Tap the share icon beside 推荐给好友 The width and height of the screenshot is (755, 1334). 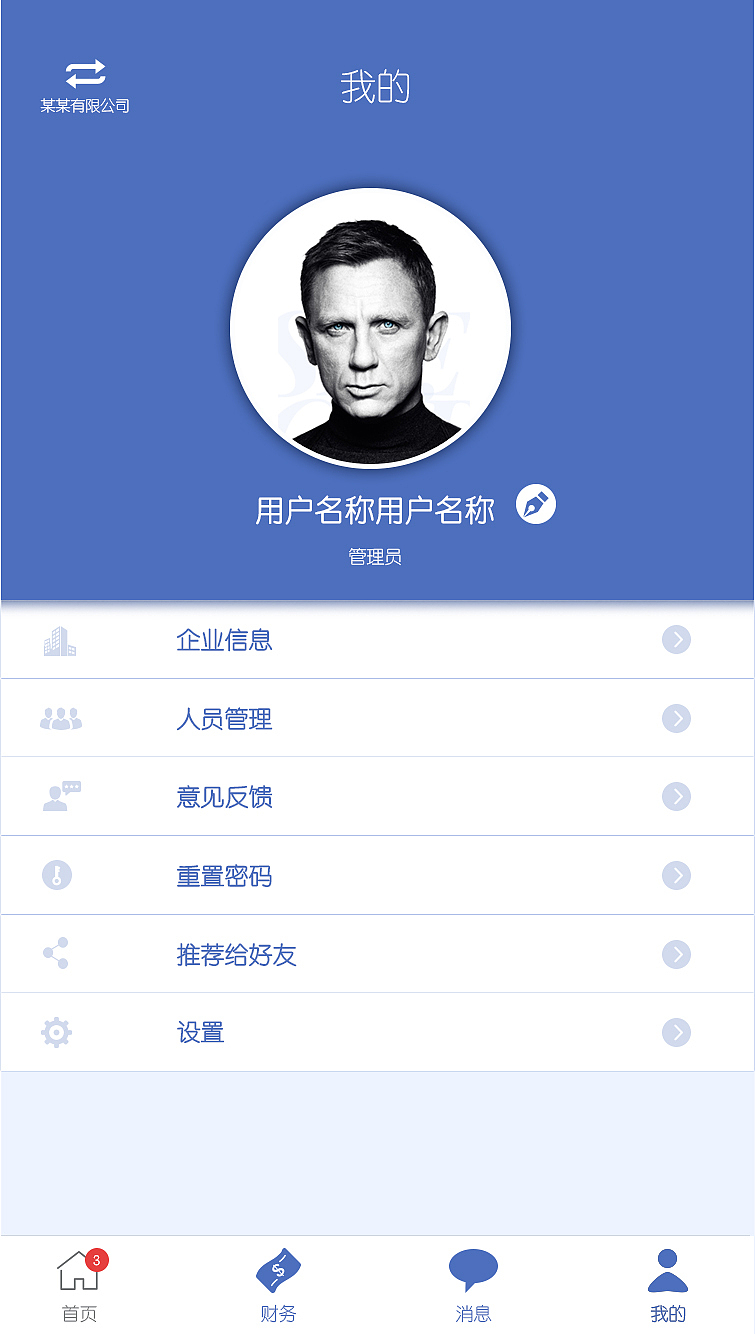click(x=57, y=953)
